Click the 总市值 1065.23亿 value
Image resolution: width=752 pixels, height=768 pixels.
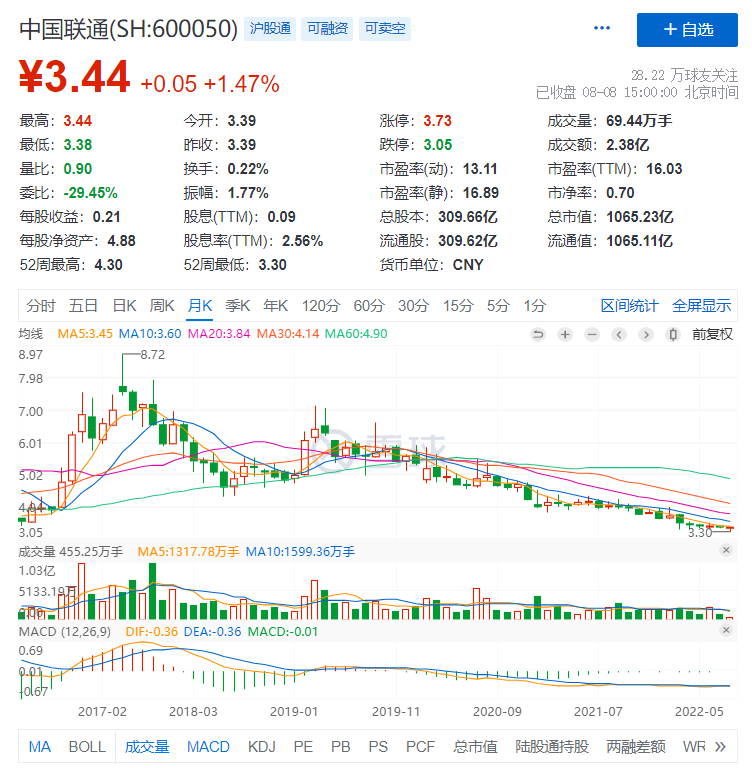640,216
